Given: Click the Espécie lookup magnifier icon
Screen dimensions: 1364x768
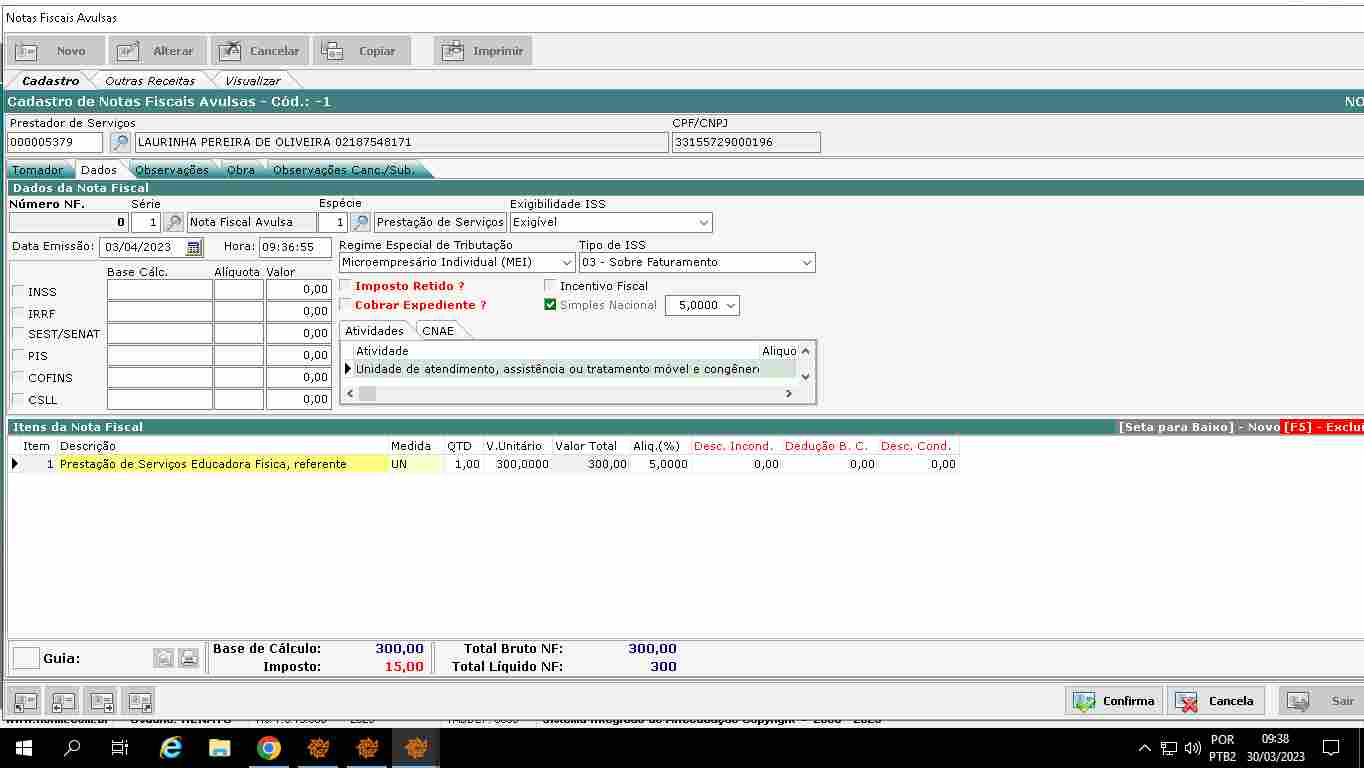Looking at the screenshot, I should (x=360, y=222).
